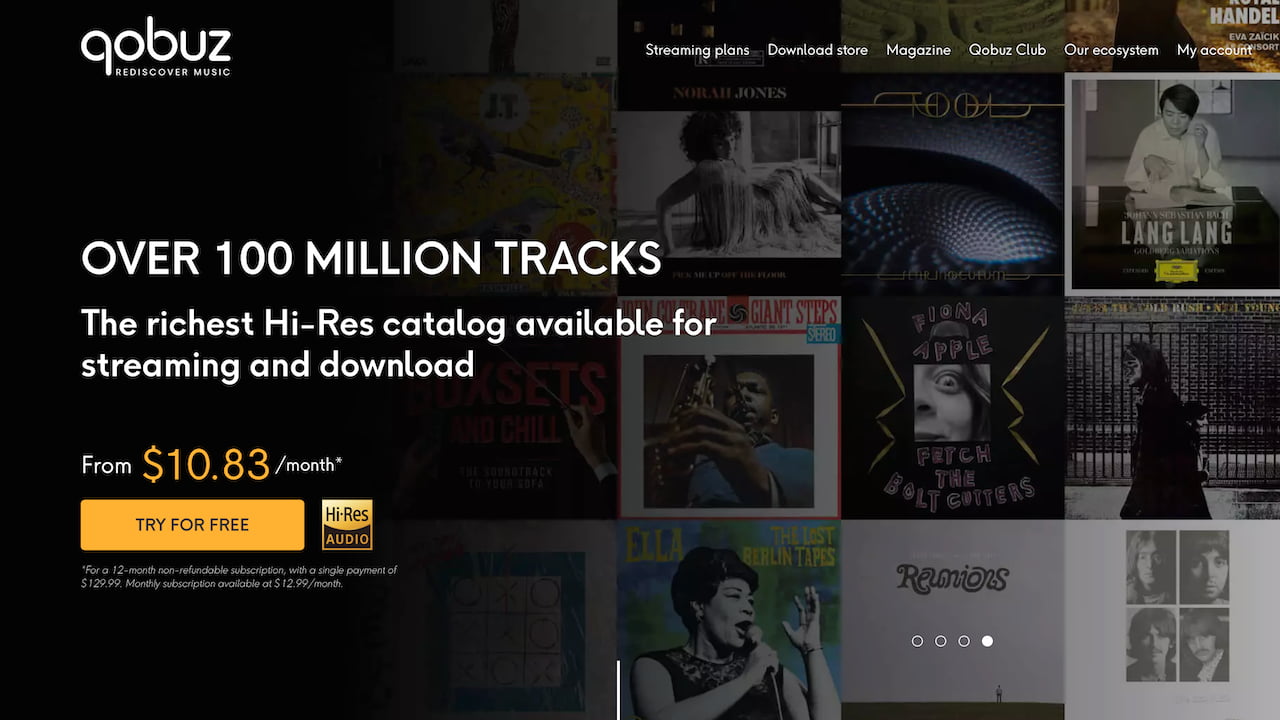
Task: Click the J.T. yellow album cover
Action: [505, 183]
